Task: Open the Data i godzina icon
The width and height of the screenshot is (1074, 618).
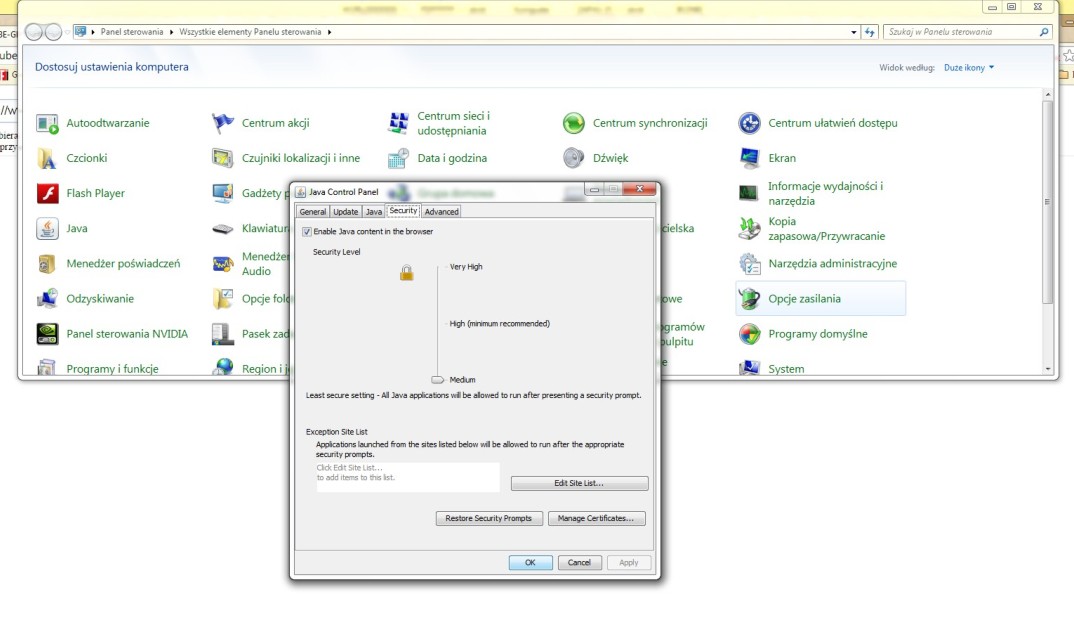Action: pyautogui.click(x=398, y=158)
